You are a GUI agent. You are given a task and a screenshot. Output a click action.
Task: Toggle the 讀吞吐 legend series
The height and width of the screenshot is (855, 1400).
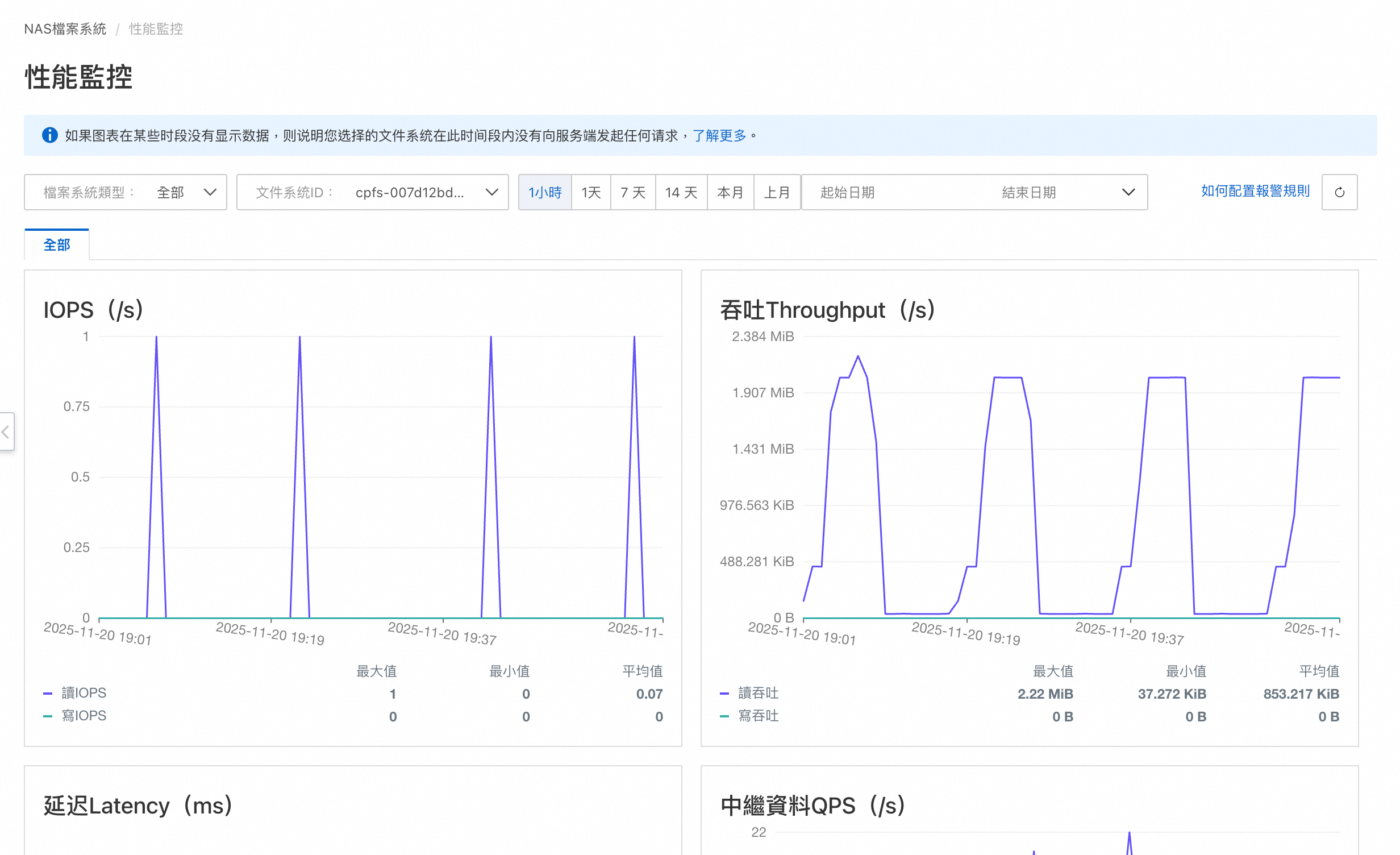coord(757,693)
